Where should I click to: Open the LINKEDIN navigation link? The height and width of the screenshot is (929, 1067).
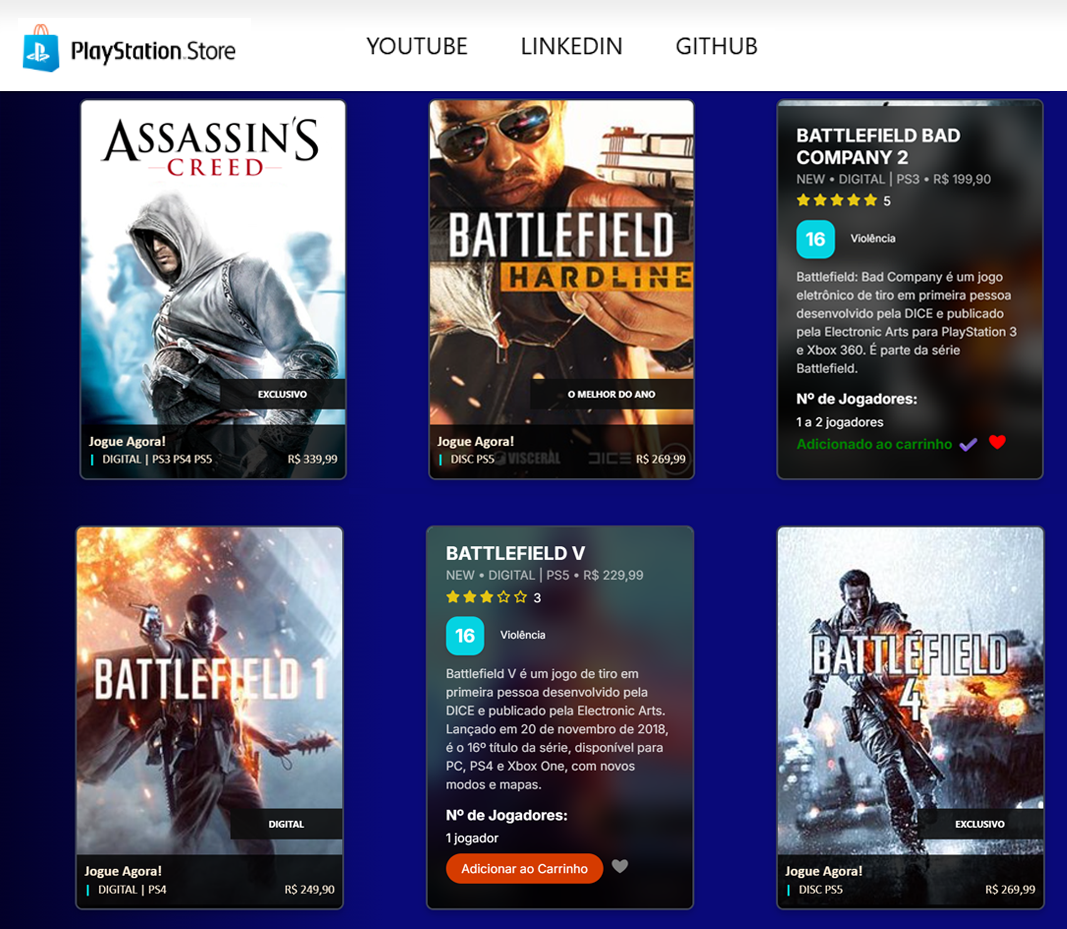click(x=572, y=46)
